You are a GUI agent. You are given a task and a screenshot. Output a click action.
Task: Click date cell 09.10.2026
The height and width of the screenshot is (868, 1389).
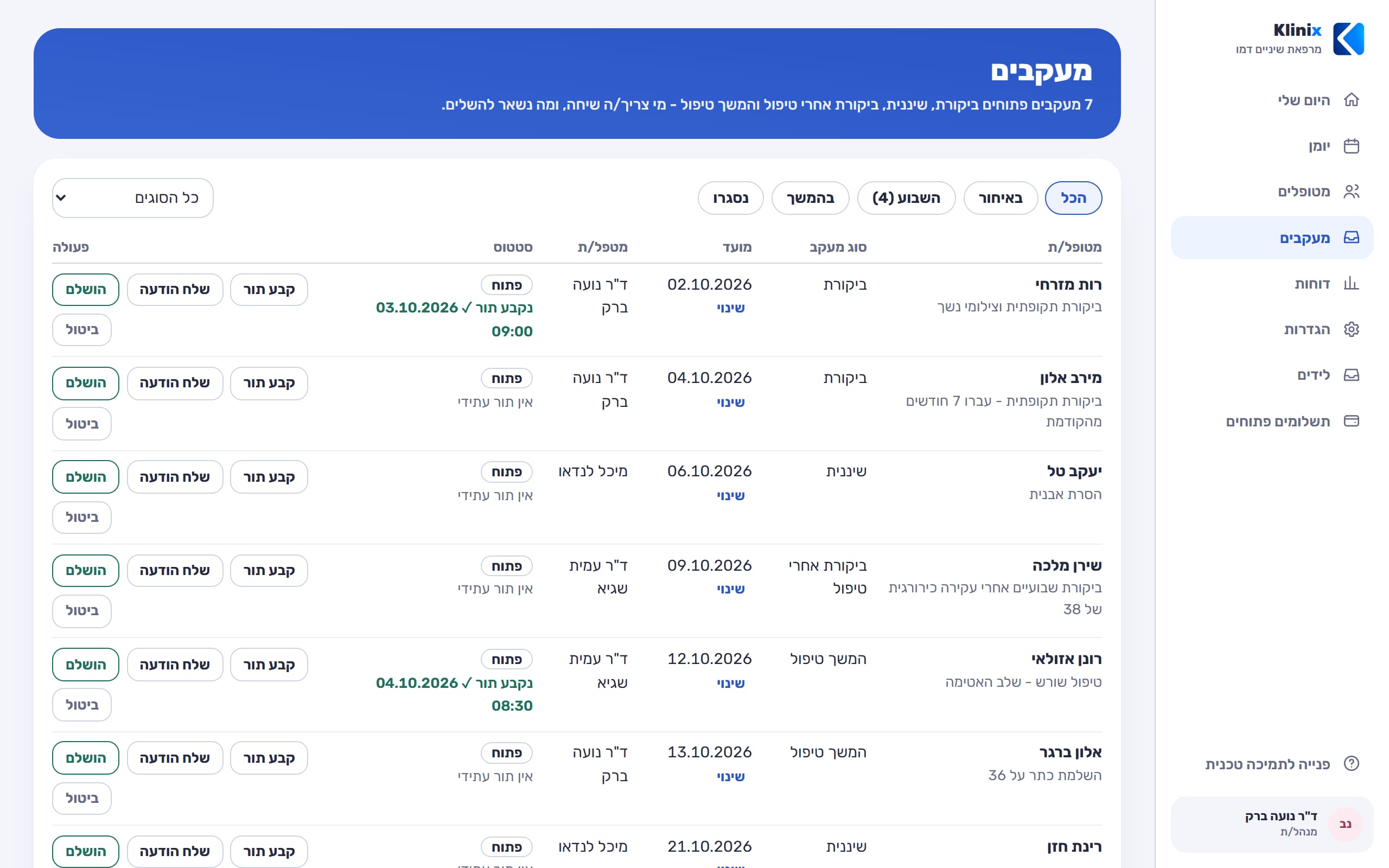click(710, 565)
